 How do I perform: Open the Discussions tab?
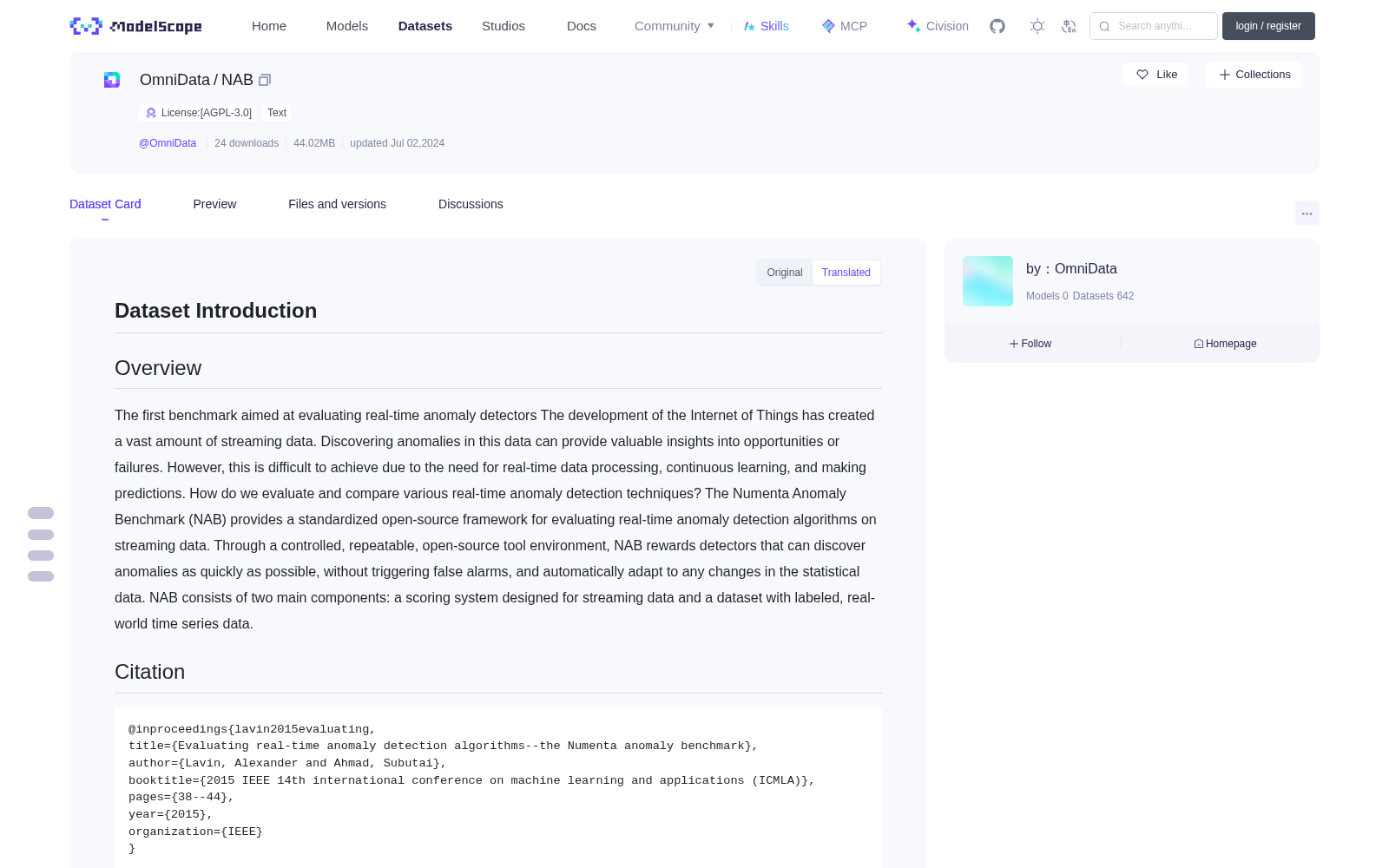(471, 204)
